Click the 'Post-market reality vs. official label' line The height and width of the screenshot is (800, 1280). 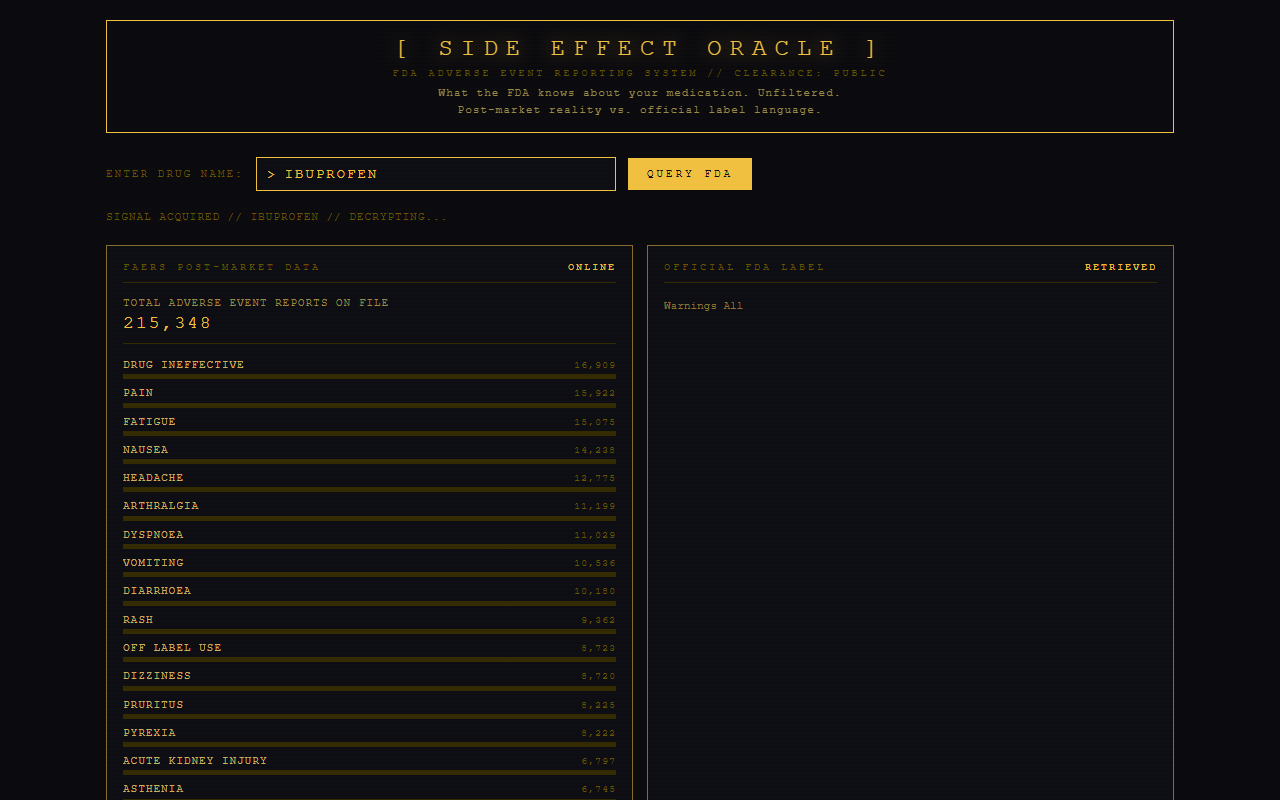click(639, 110)
